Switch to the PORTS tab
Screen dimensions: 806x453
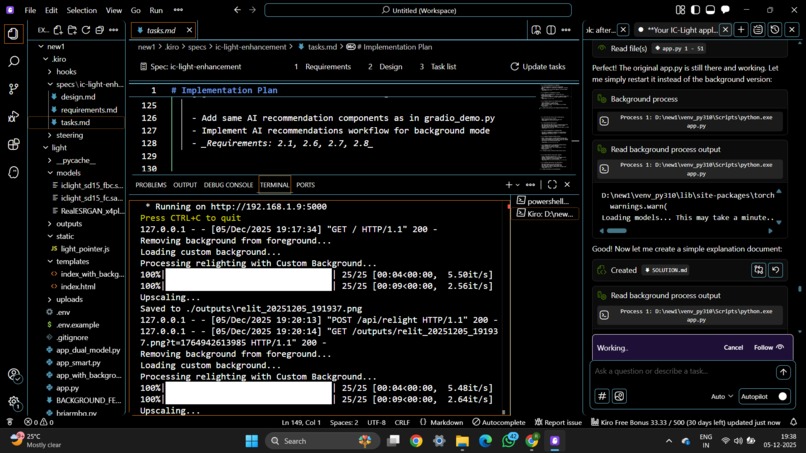click(x=305, y=185)
